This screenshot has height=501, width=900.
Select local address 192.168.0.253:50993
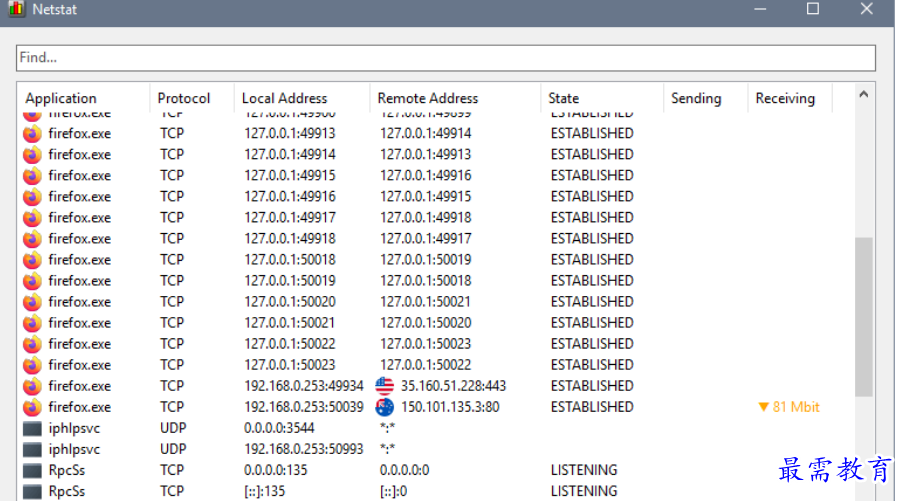(x=304, y=449)
